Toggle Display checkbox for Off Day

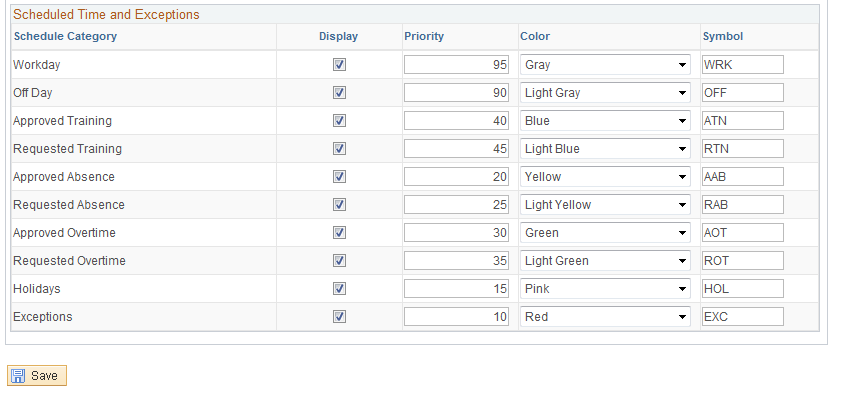click(339, 93)
